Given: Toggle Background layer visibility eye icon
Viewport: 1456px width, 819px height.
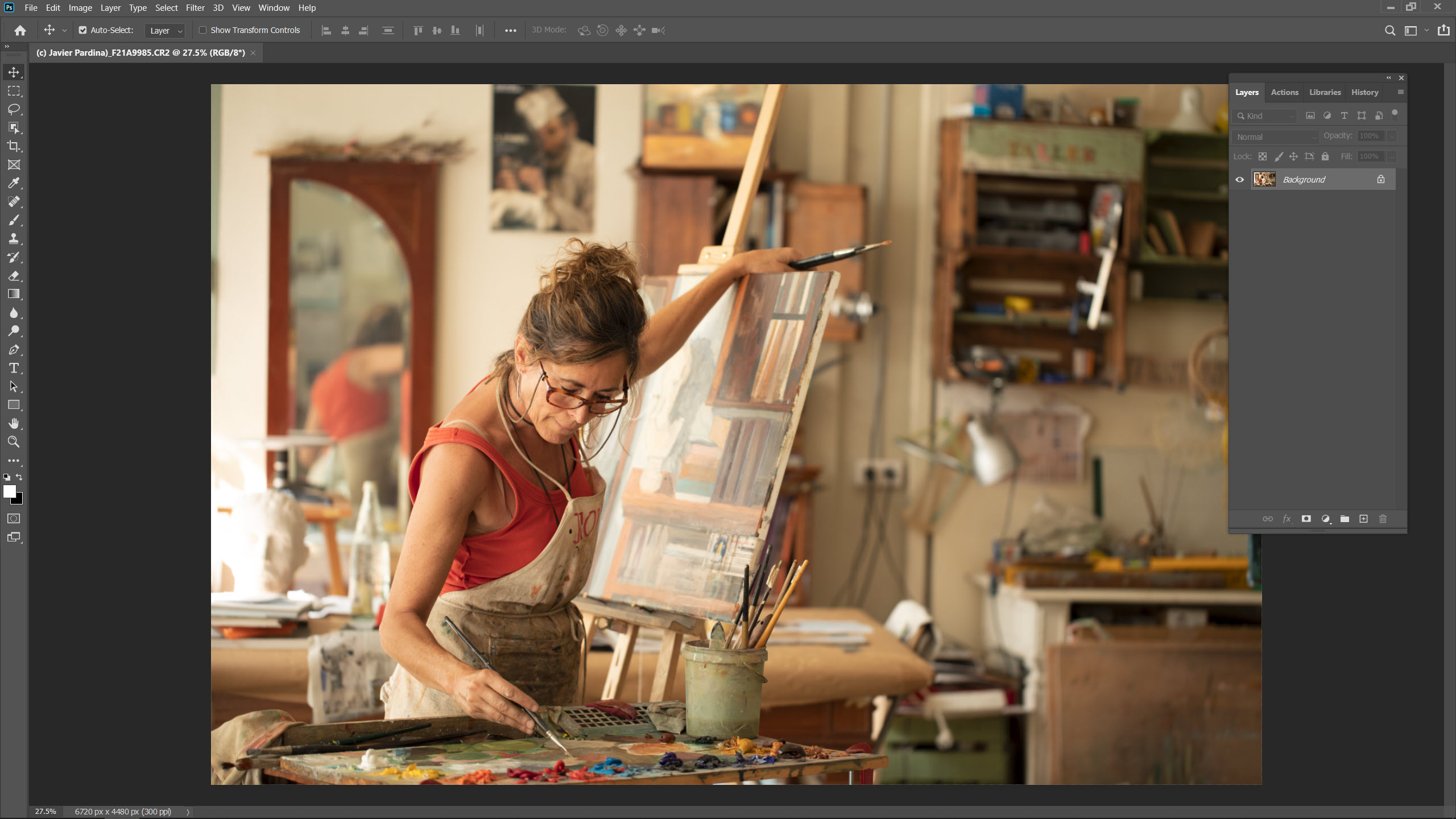Looking at the screenshot, I should point(1240,179).
